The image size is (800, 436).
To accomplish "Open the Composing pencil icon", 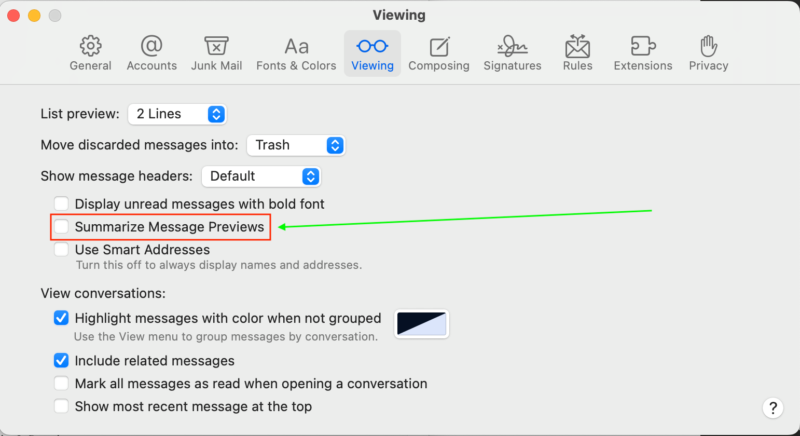I will coord(439,46).
